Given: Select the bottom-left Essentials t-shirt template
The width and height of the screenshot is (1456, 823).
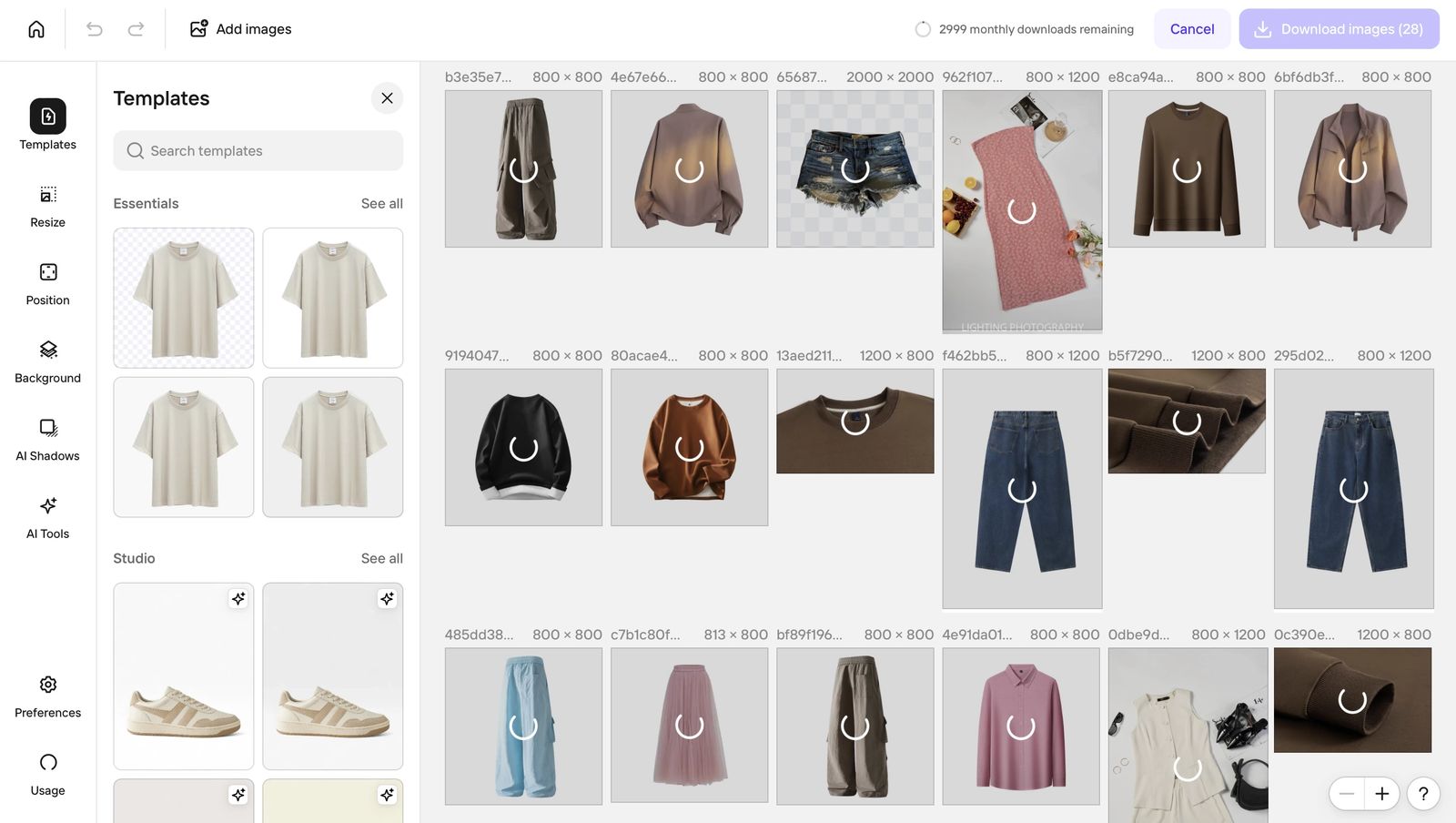Looking at the screenshot, I should pos(184,447).
